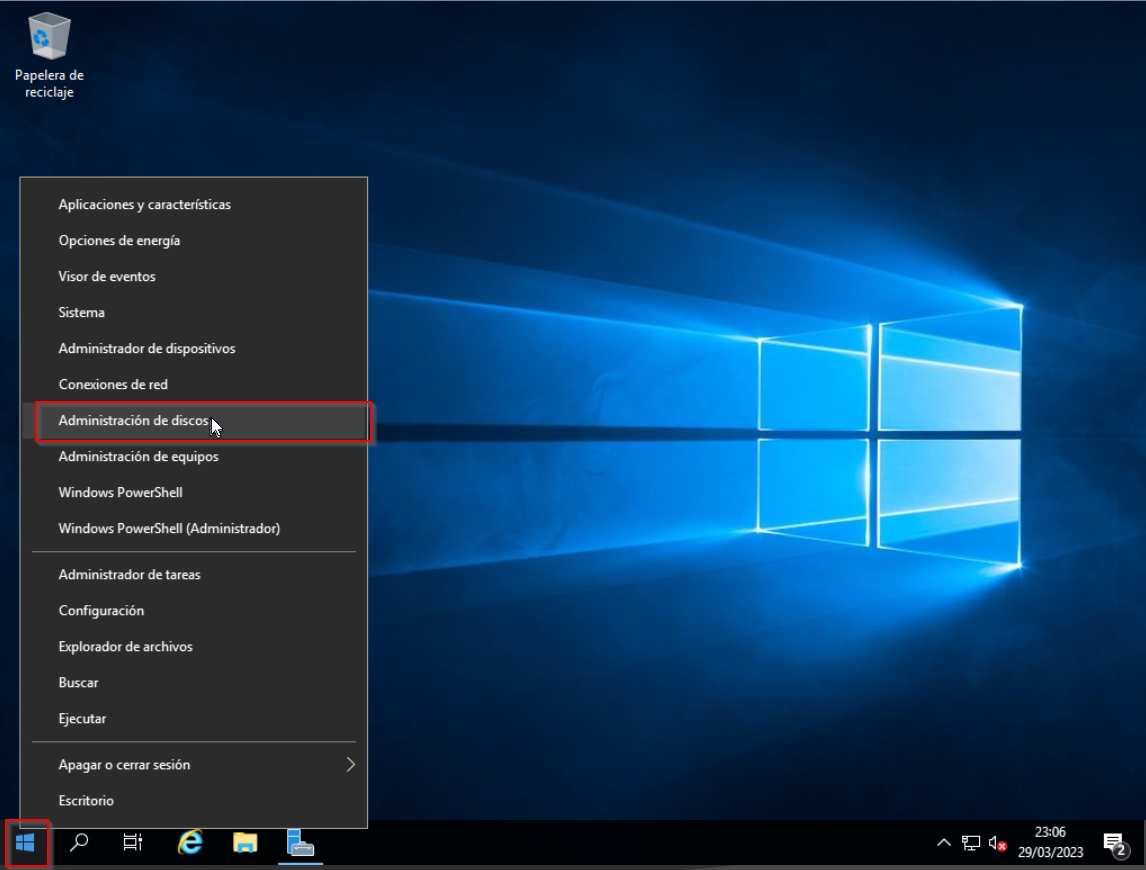
Task: Click the muted volume tray icon
Action: (997, 843)
